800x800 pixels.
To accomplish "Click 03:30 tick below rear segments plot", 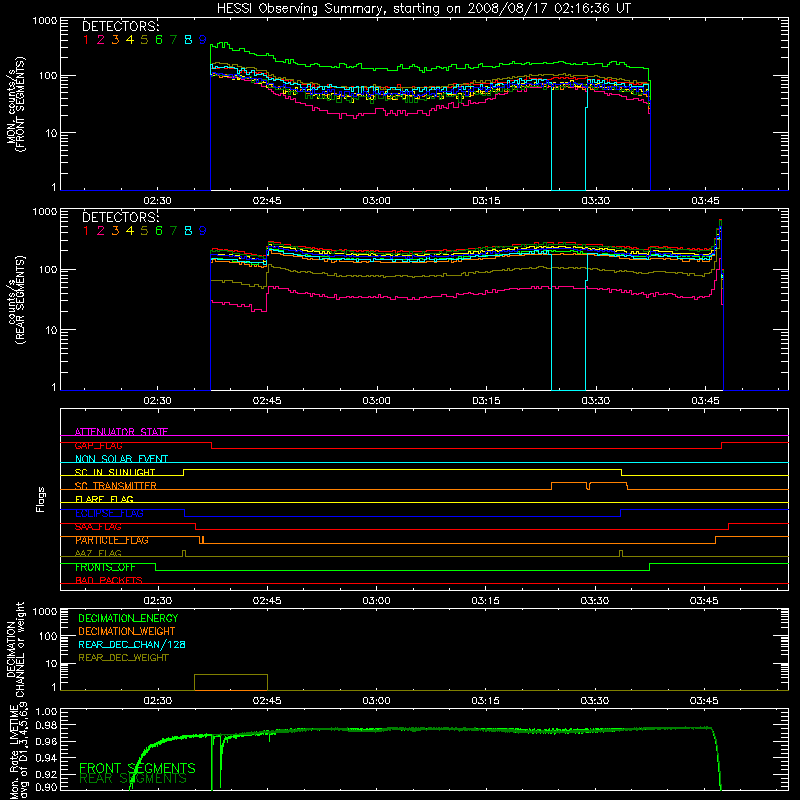I will 595,401.
